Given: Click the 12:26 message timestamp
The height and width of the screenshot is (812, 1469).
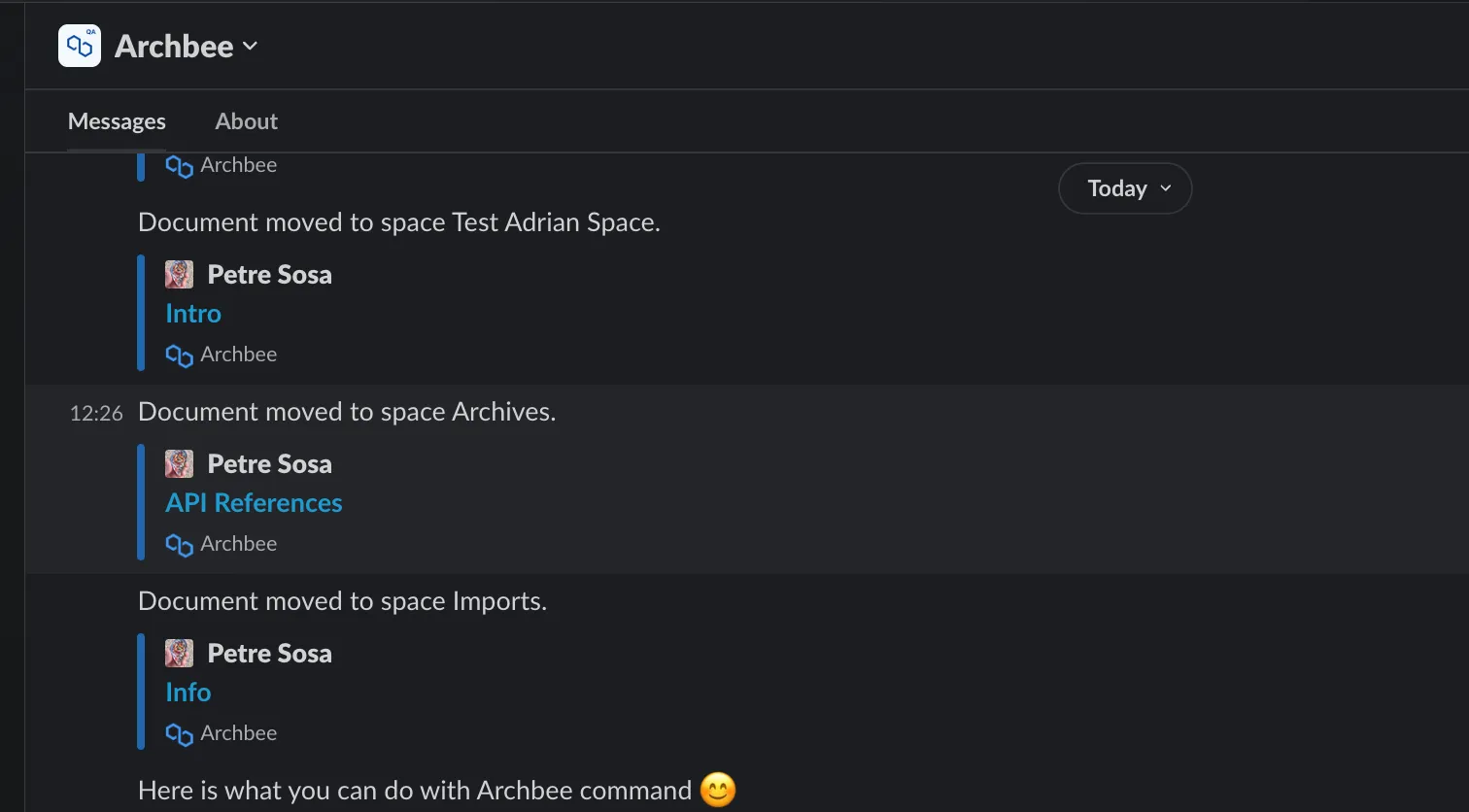Looking at the screenshot, I should click(96, 413).
